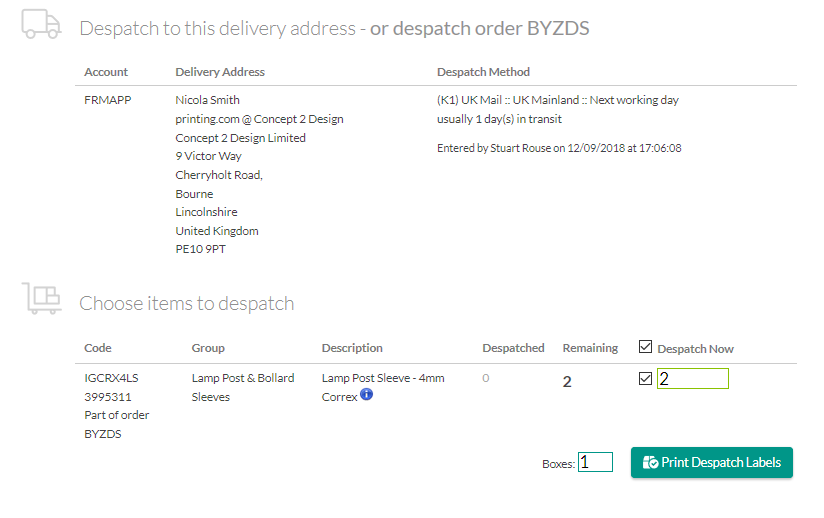The height and width of the screenshot is (518, 824).
Task: Toggle the Despatch Now header checkbox
Action: (x=645, y=347)
